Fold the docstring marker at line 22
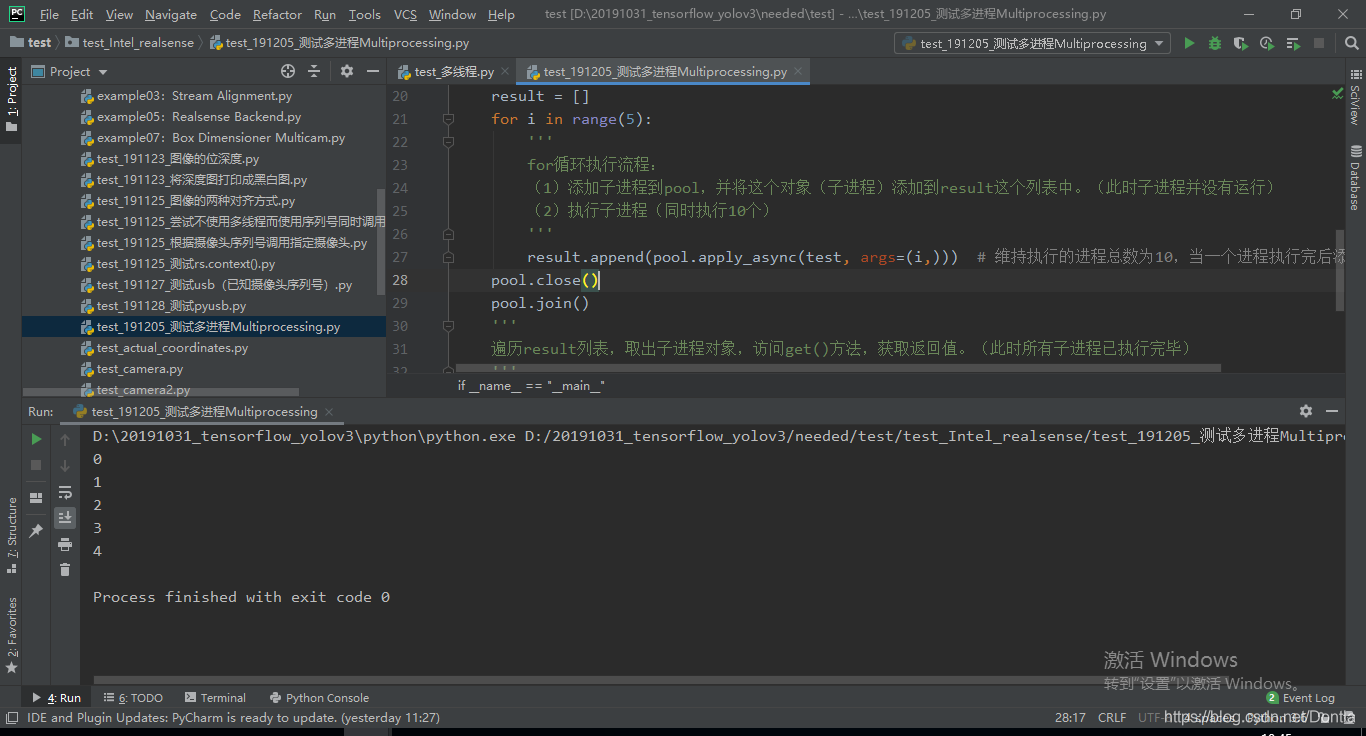The width and height of the screenshot is (1366, 736). tap(448, 142)
